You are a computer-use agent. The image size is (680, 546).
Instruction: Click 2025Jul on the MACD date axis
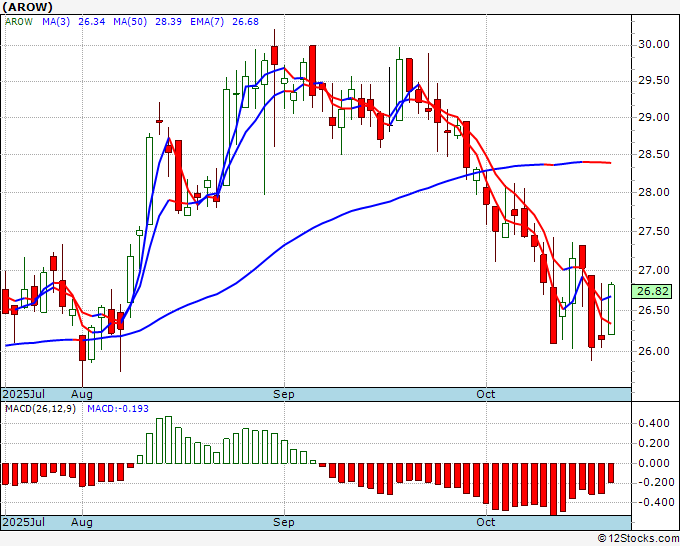tap(24, 522)
